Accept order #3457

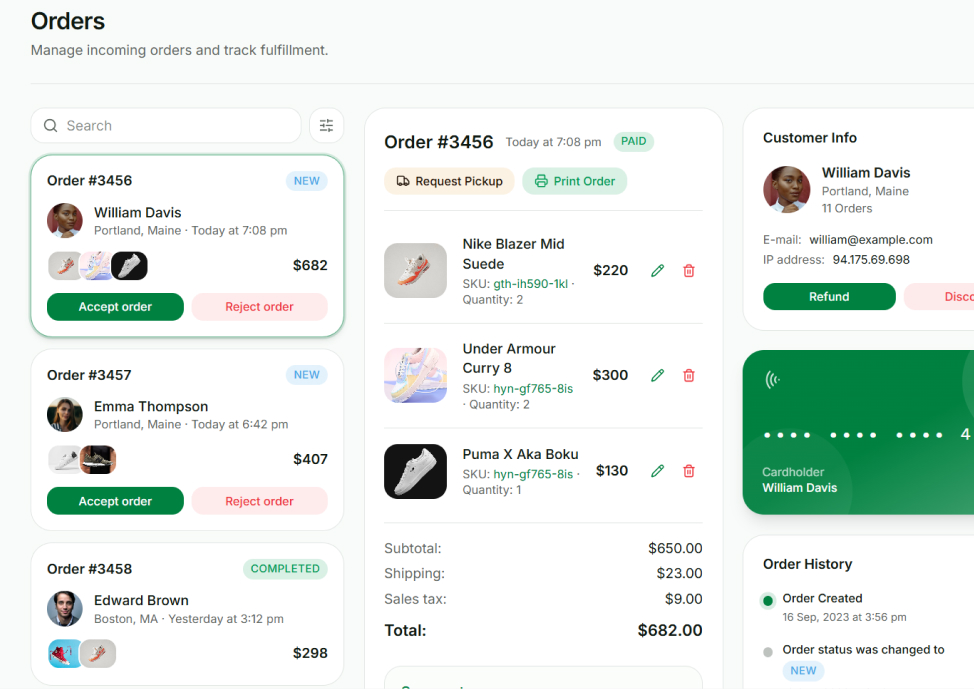[115, 501]
